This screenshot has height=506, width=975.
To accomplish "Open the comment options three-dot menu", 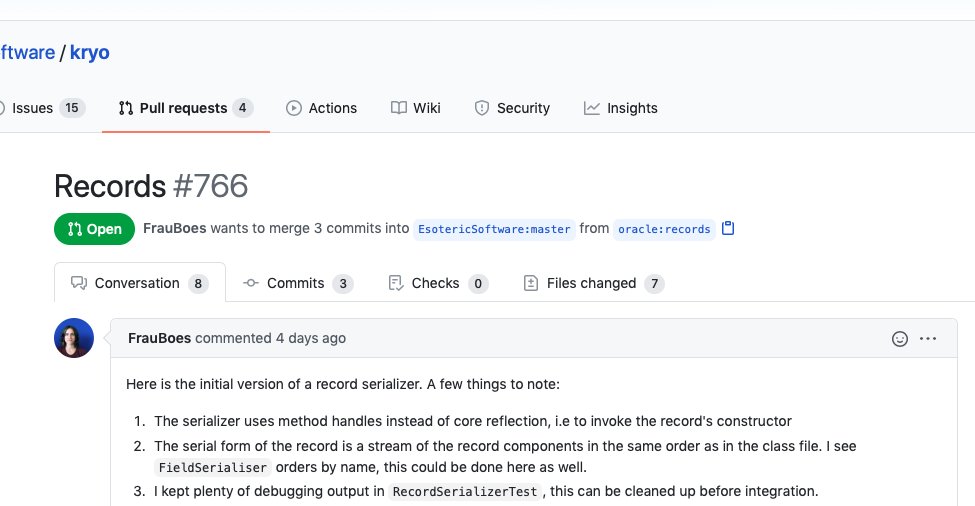I will pyautogui.click(x=928, y=339).
